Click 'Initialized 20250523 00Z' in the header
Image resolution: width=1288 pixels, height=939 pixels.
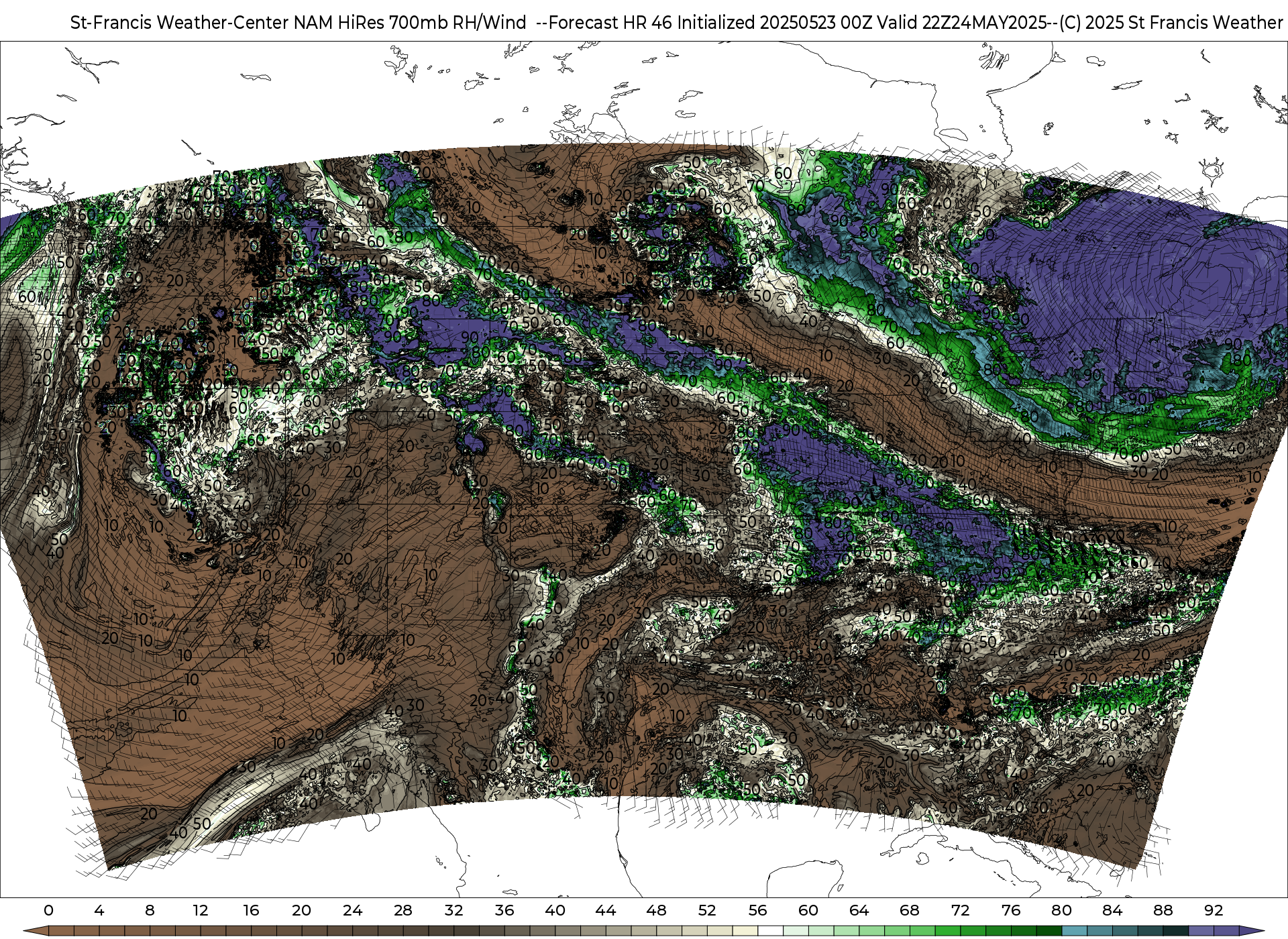click(x=774, y=23)
